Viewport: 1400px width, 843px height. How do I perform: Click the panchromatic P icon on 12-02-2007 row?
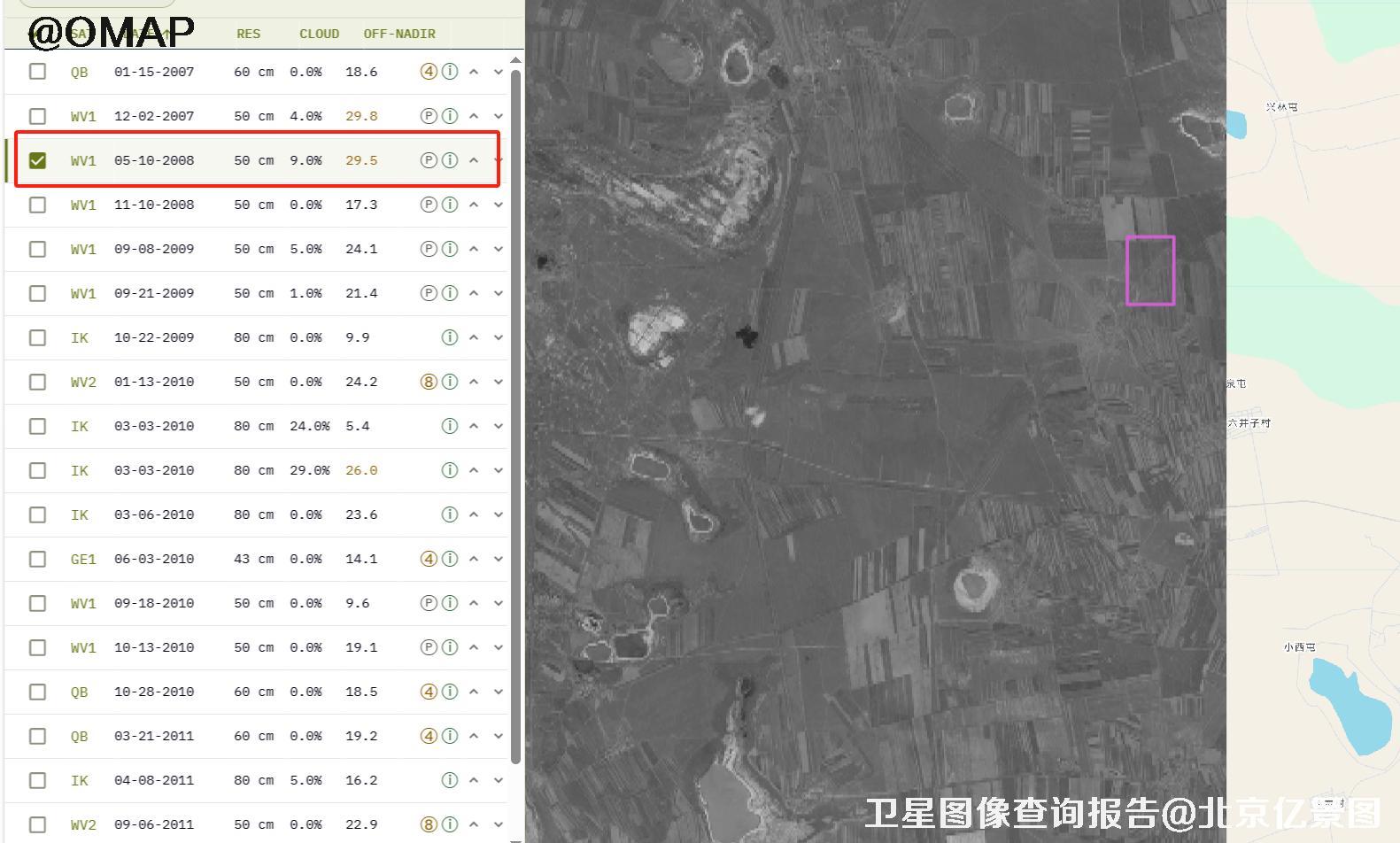coord(429,116)
